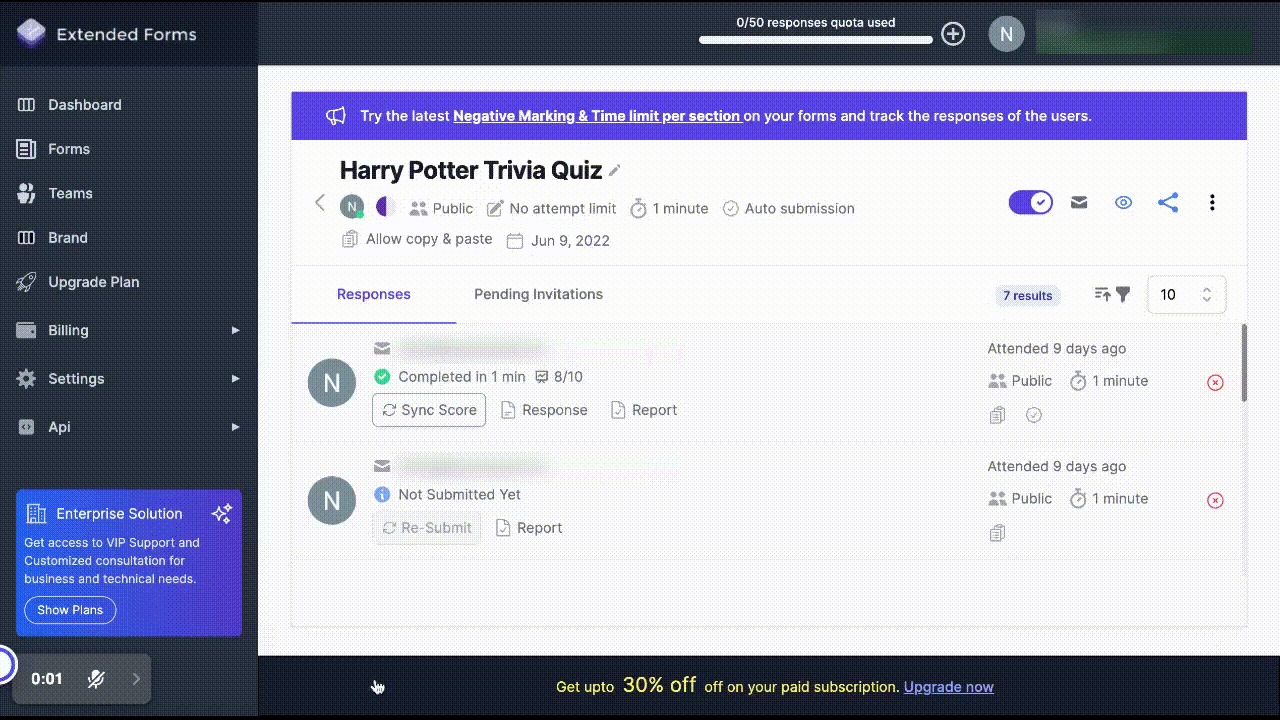
Task: Click the responses quota progress bar
Action: pos(815,40)
